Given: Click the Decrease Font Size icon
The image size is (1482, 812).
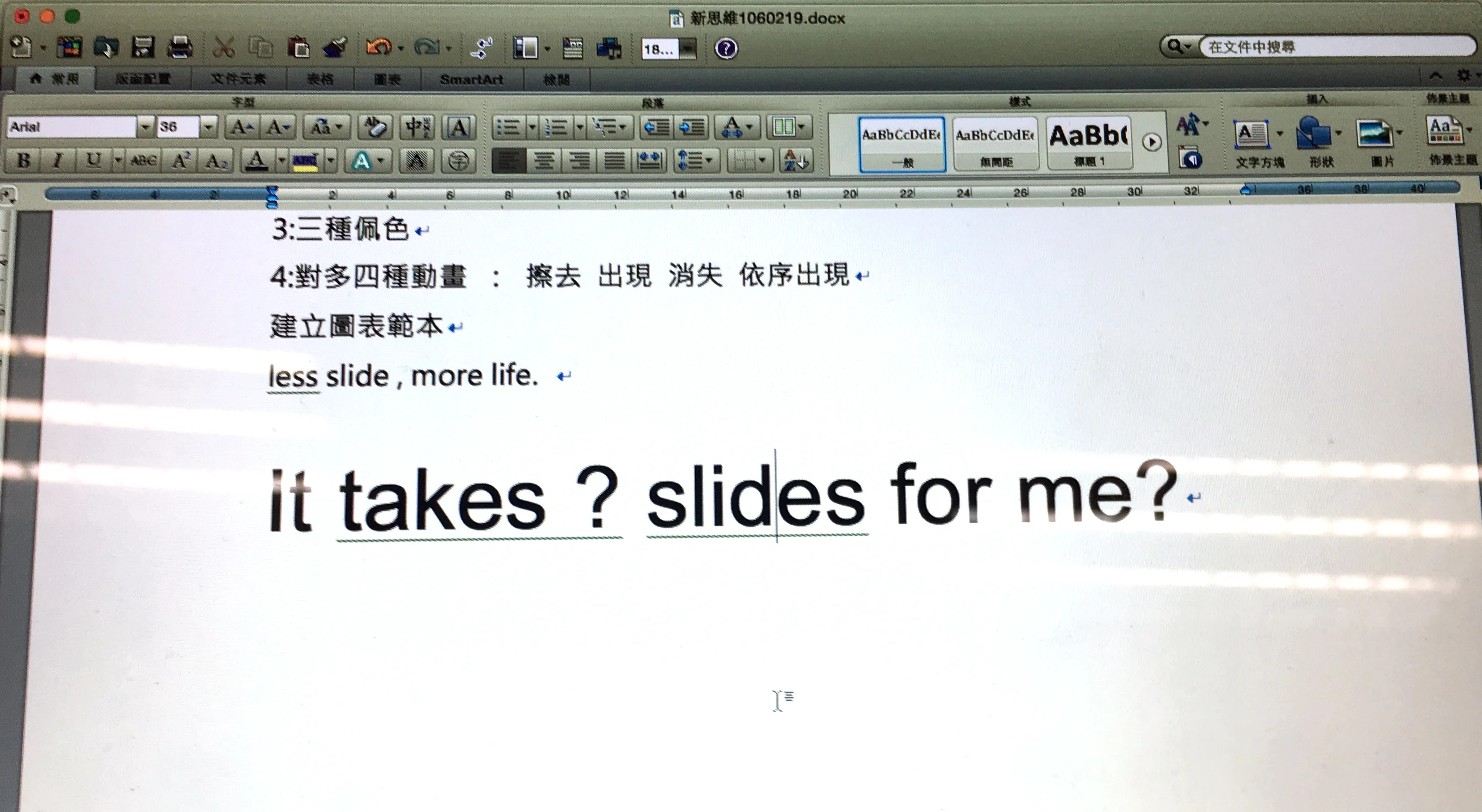Looking at the screenshot, I should (x=279, y=127).
